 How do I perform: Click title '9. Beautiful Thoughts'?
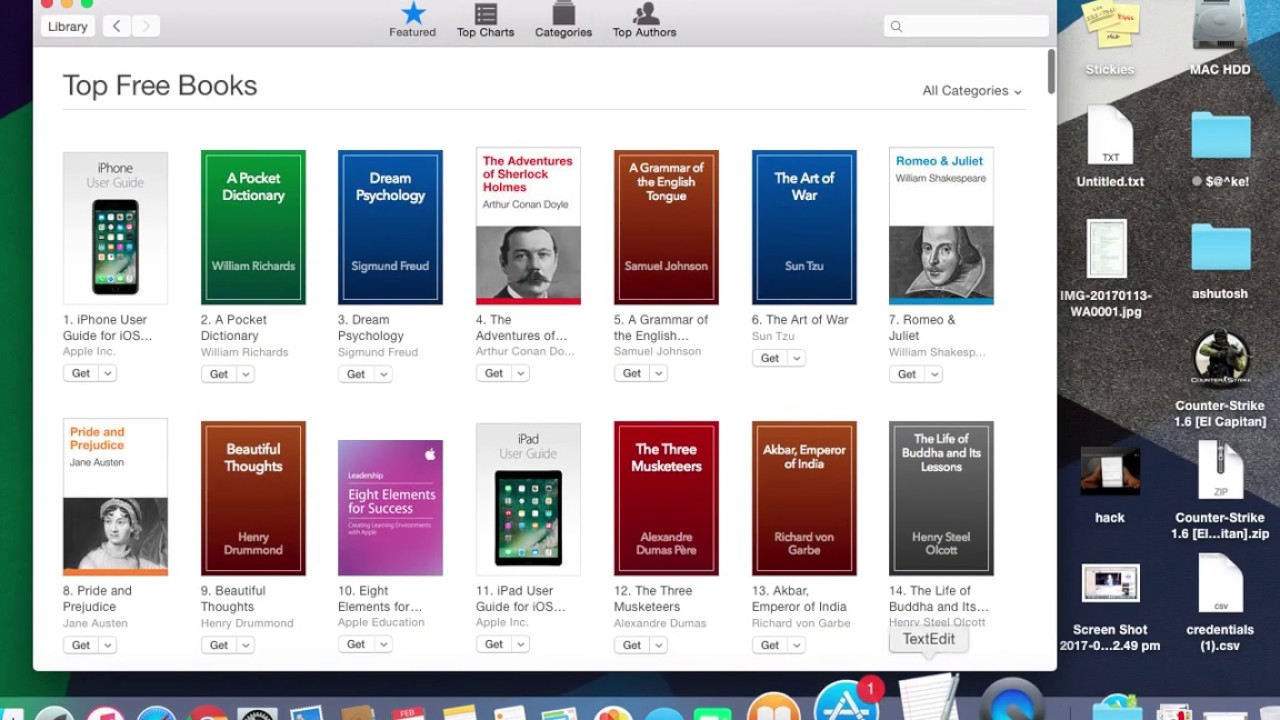pos(233,599)
